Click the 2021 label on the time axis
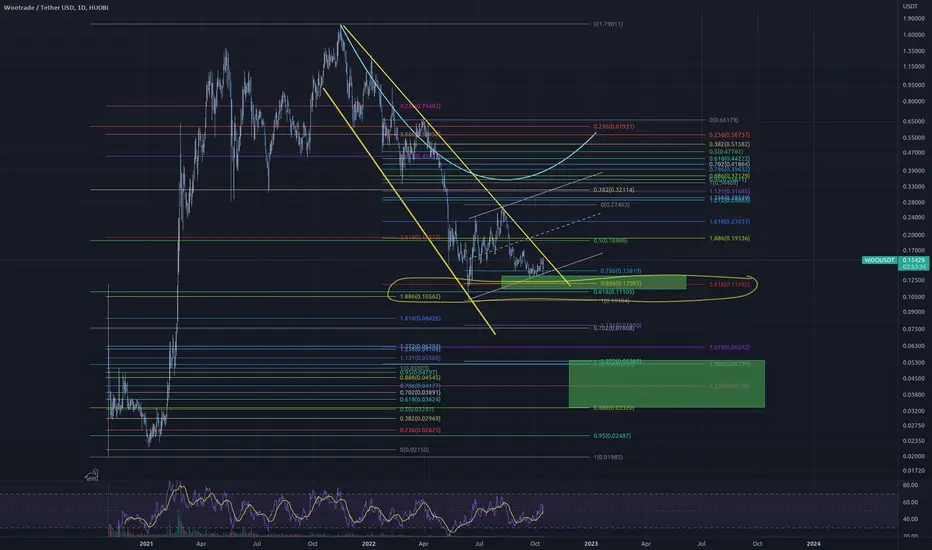This screenshot has width=932, height=550. click(146, 543)
